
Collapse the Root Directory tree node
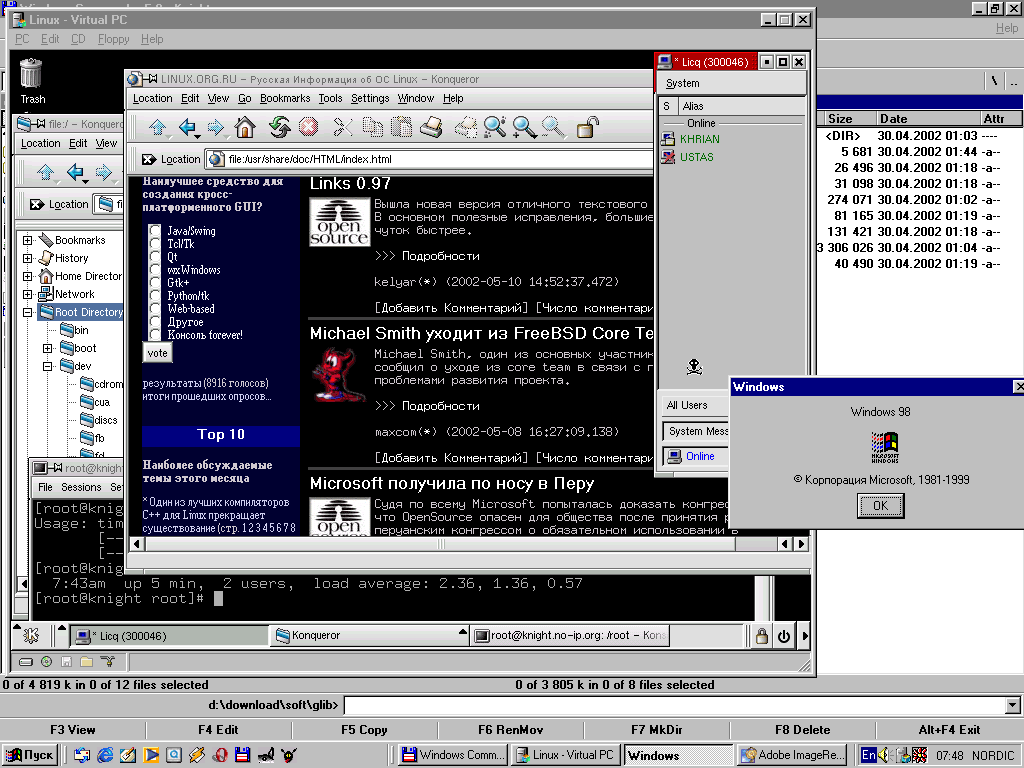28,312
